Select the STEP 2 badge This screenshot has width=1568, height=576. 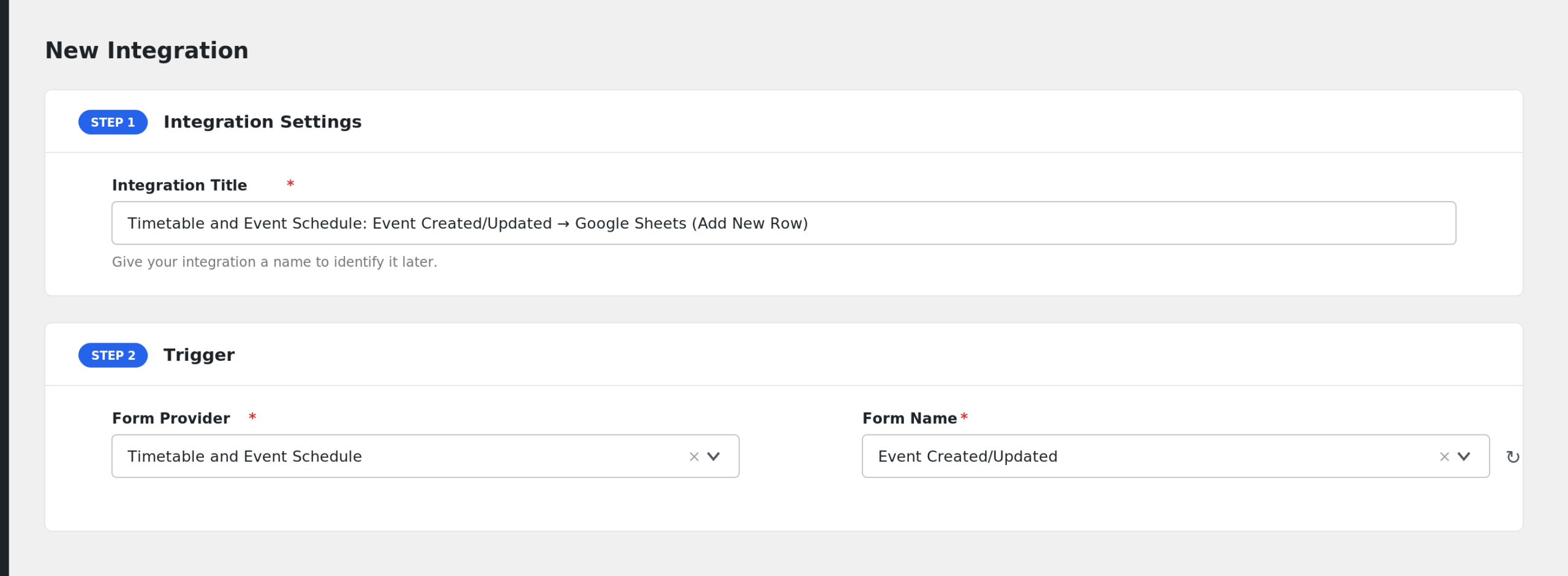point(113,355)
